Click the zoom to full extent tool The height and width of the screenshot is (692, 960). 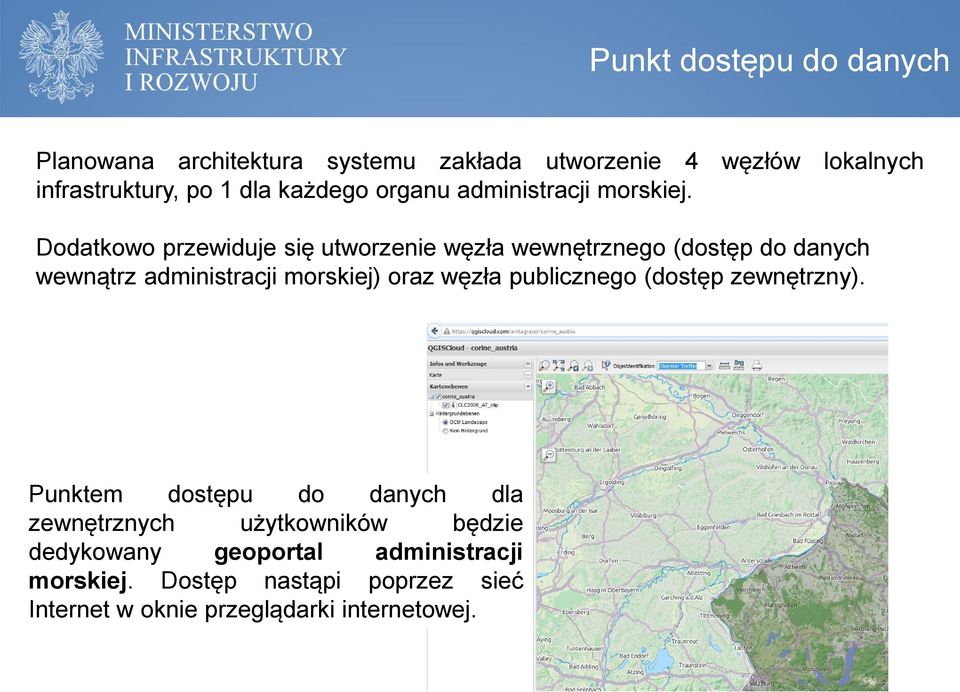point(558,366)
